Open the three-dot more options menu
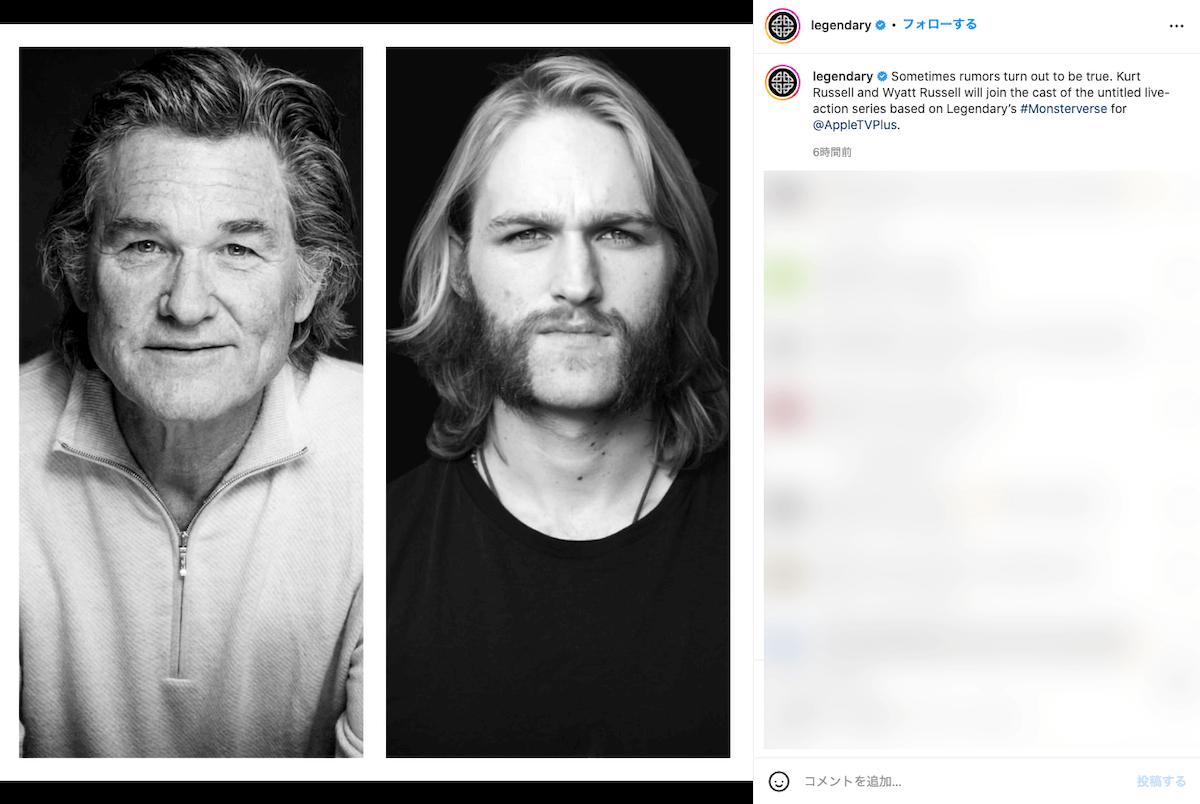This screenshot has width=1200, height=804. pyautogui.click(x=1176, y=26)
